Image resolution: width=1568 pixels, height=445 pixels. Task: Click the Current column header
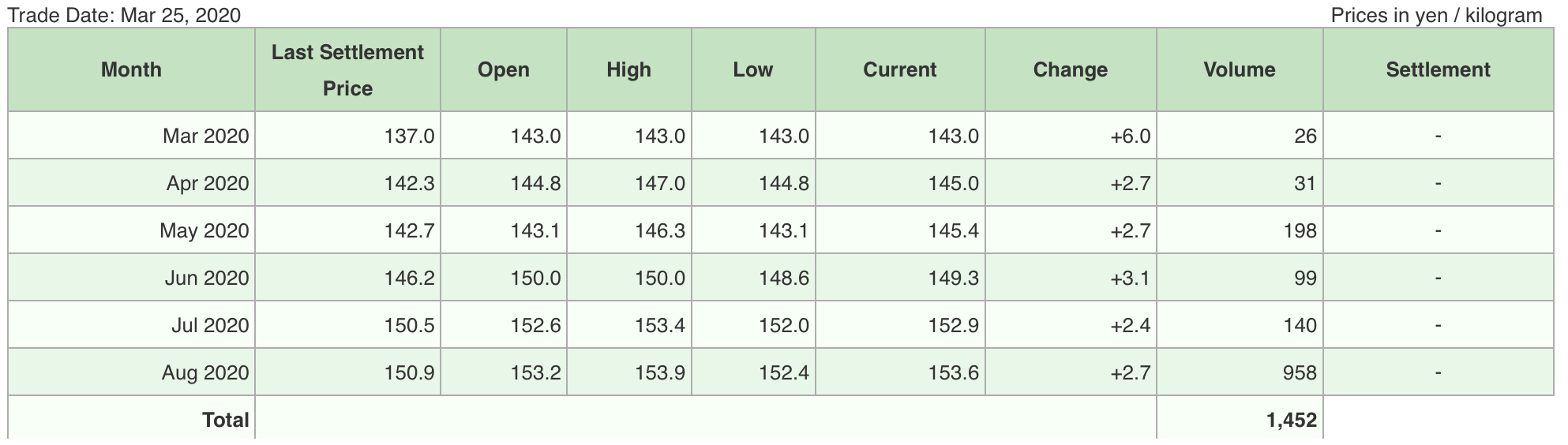(900, 69)
